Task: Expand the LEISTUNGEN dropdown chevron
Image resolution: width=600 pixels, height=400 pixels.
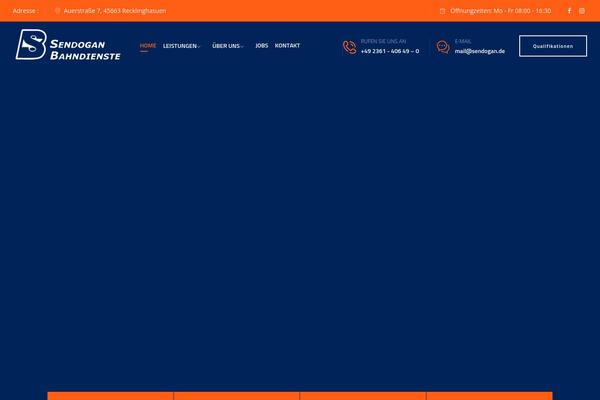Action: point(199,47)
